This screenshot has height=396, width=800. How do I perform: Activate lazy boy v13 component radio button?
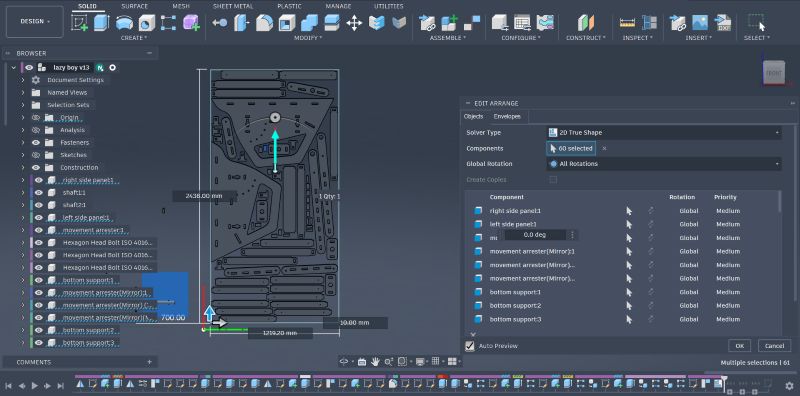[112, 67]
